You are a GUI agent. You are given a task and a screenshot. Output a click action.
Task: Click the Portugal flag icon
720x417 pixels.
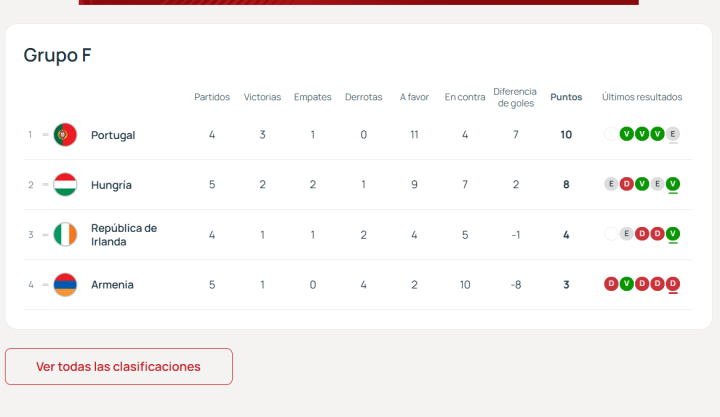click(x=65, y=135)
